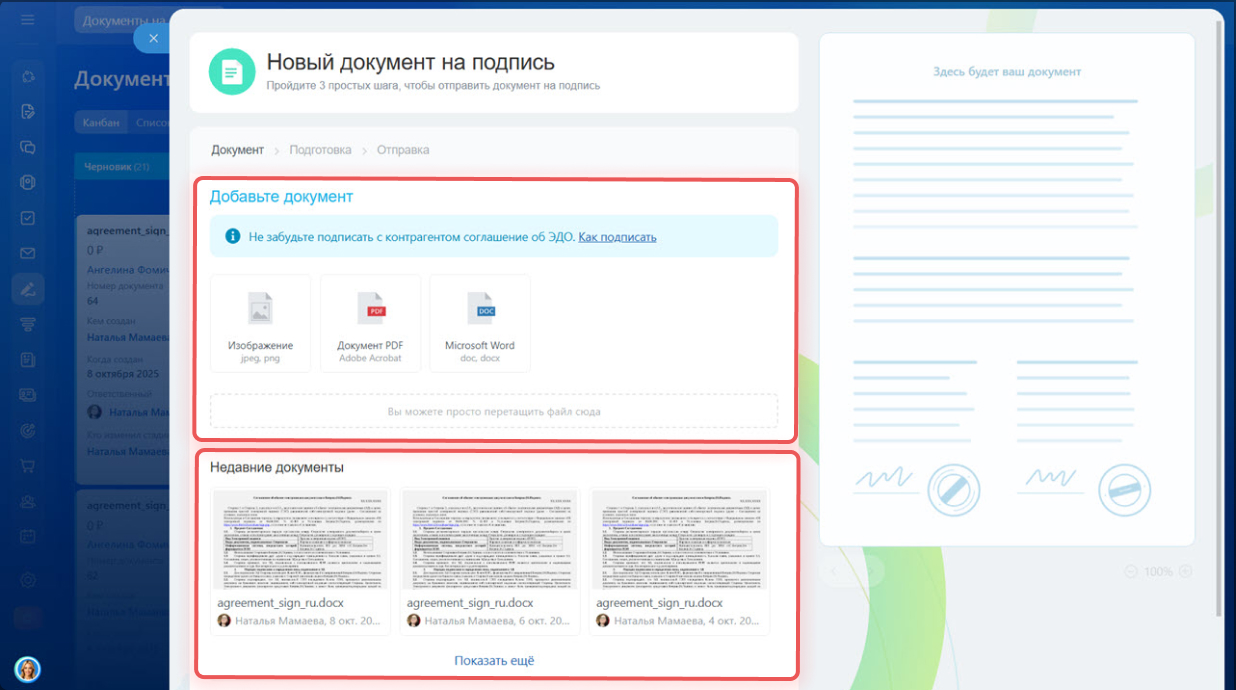Go to the Подготовка step
The height and width of the screenshot is (690, 1236).
tap(320, 150)
